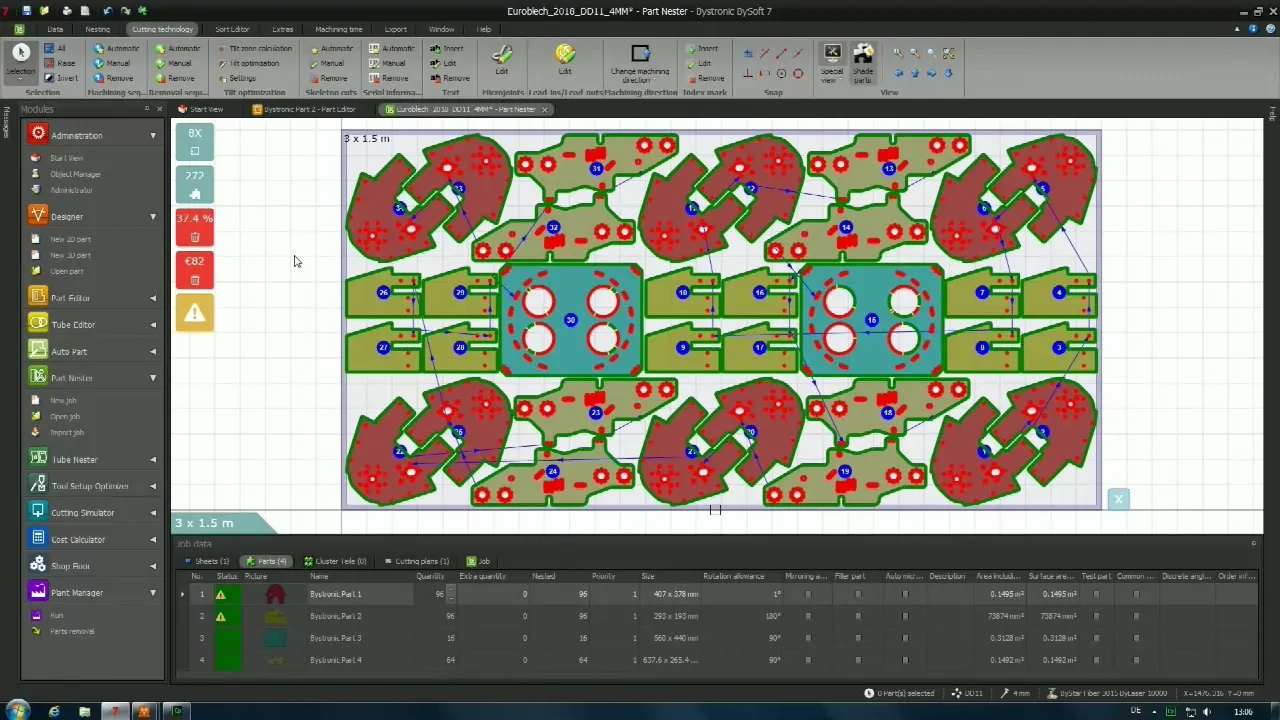Viewport: 1280px width, 720px height.
Task: Expand the Part Editor module section
Action: 153,298
